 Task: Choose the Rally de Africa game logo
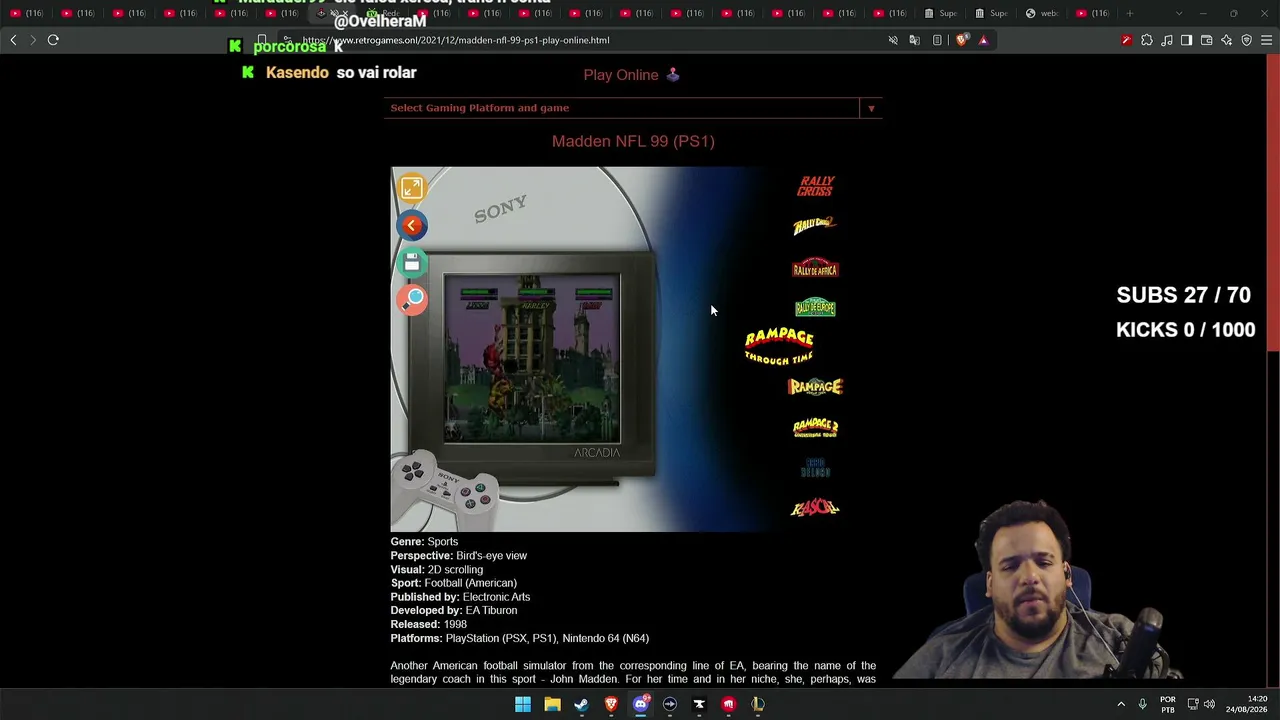click(815, 268)
